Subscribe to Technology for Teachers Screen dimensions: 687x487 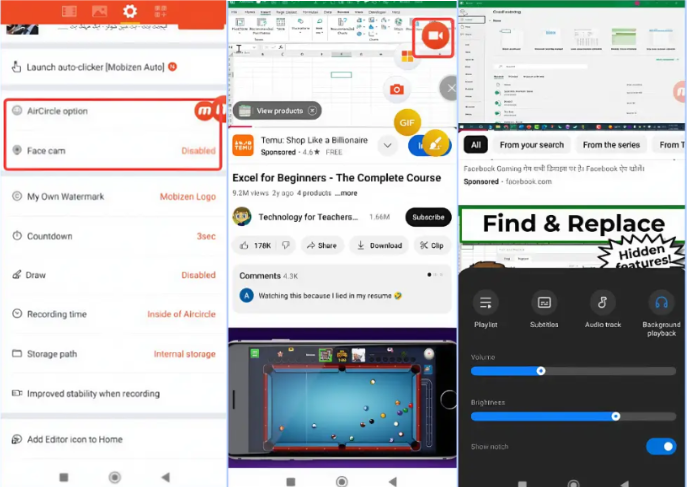[x=428, y=217]
